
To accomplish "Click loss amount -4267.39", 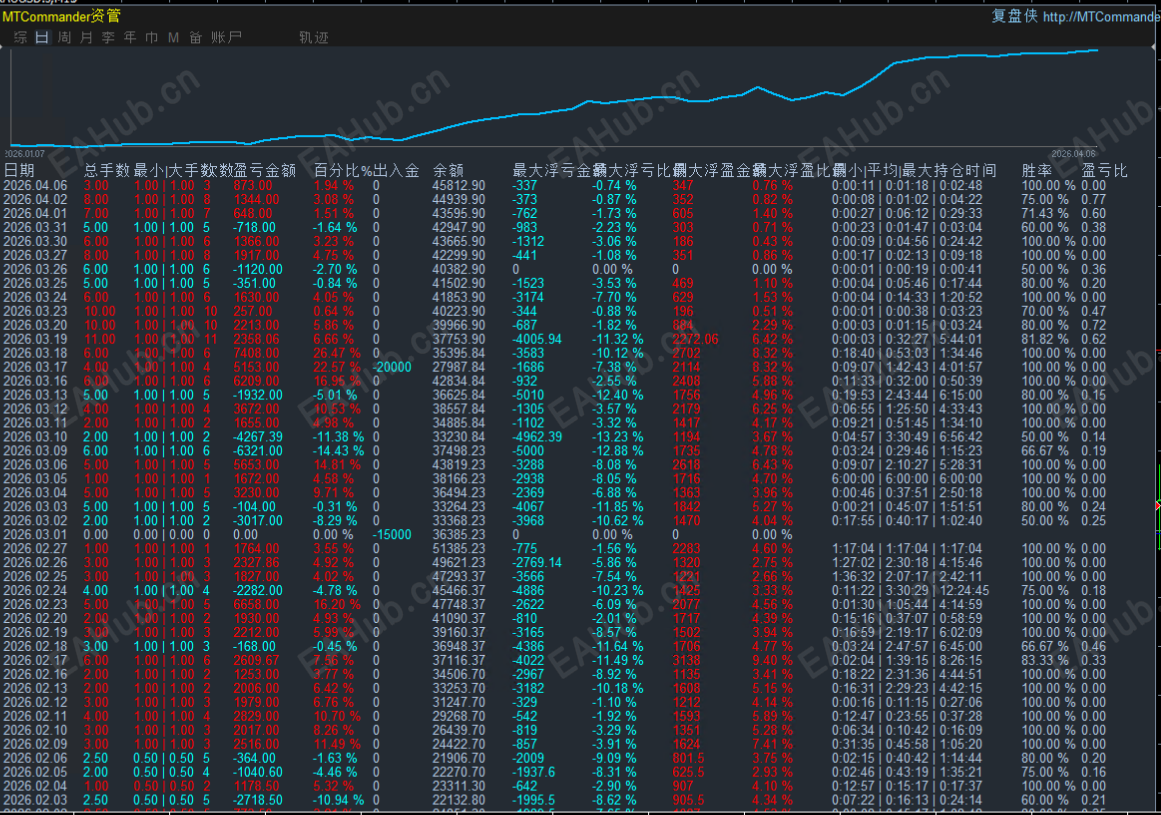I will tap(258, 437).
